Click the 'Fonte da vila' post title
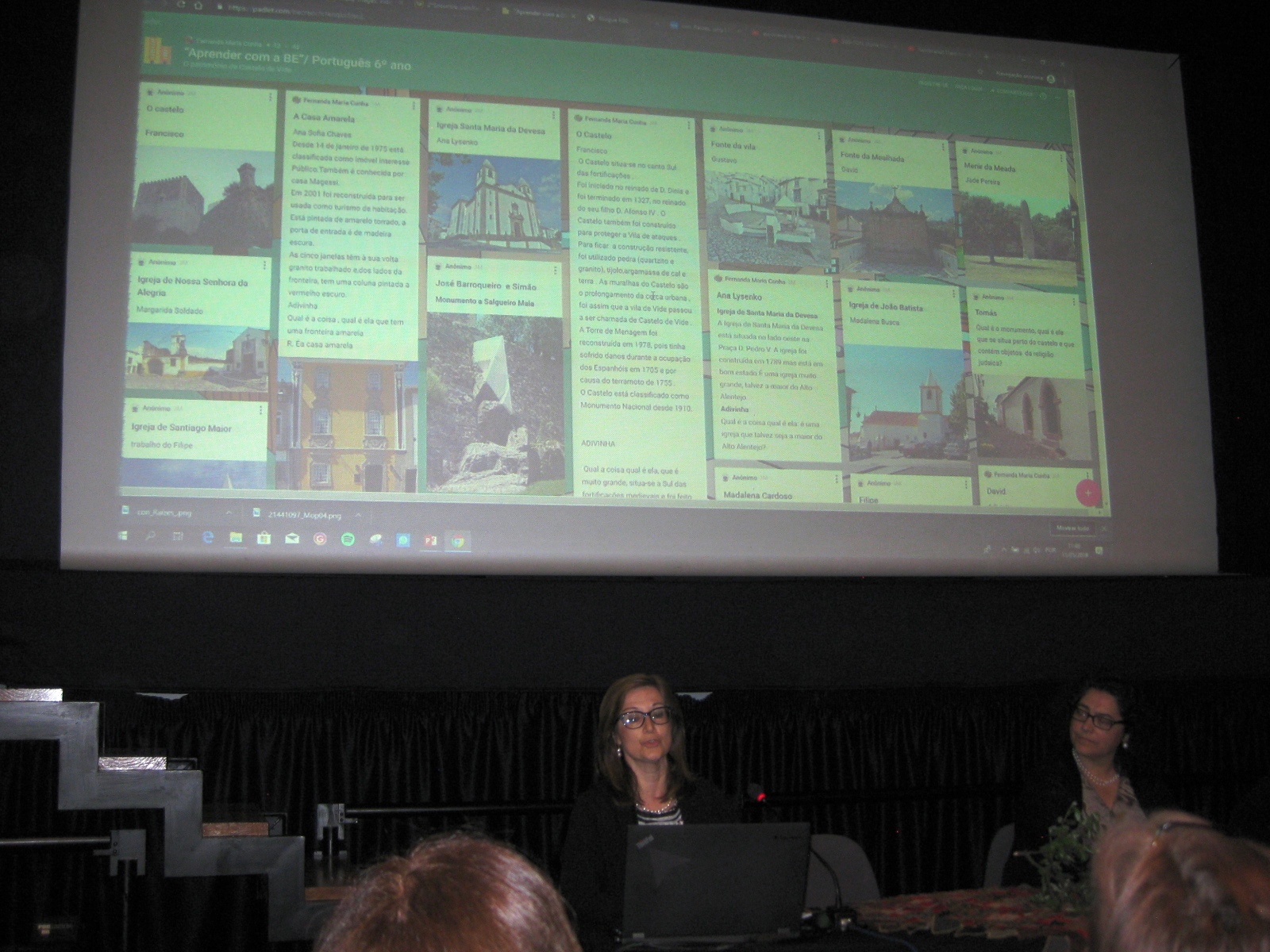 [x=733, y=145]
